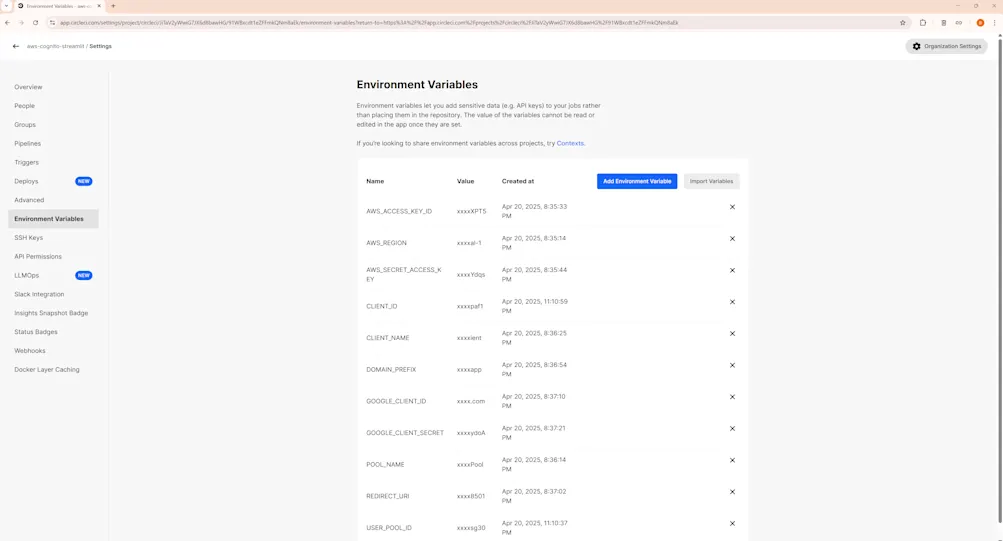
Task: Remove the CLIENT_NAME variable
Action: [x=732, y=334]
